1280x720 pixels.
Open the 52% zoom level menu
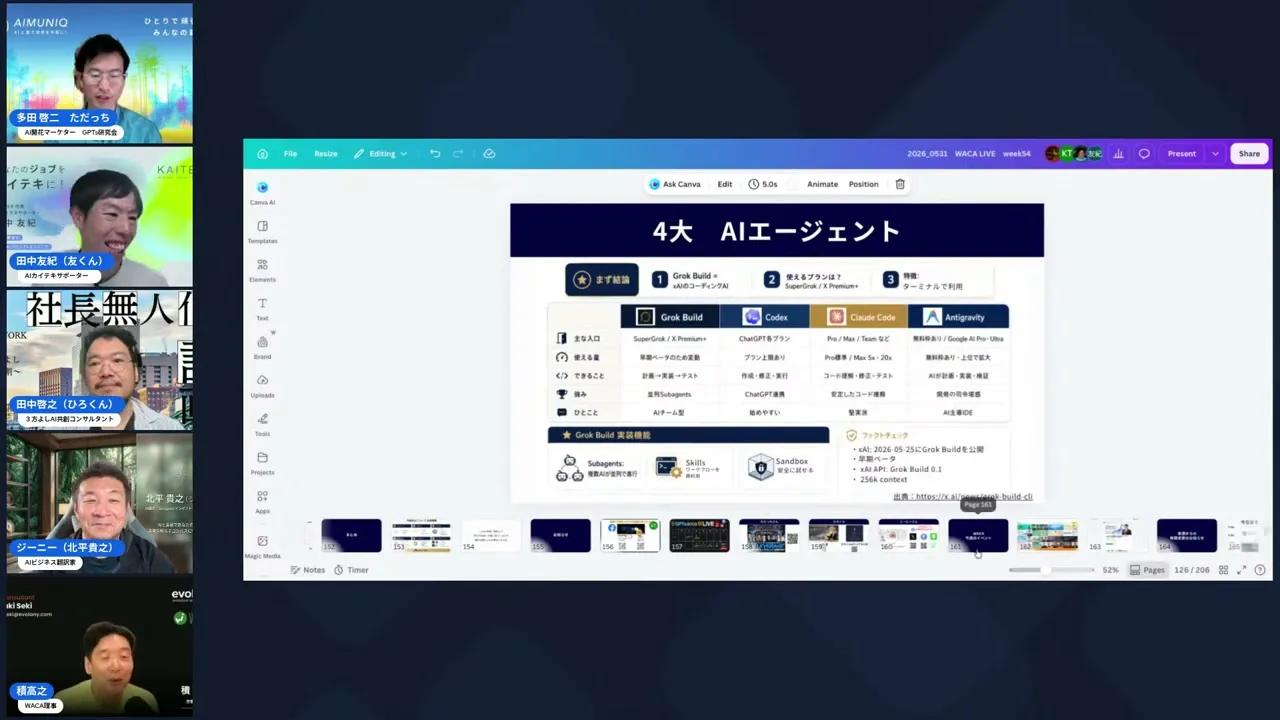[x=1110, y=570]
